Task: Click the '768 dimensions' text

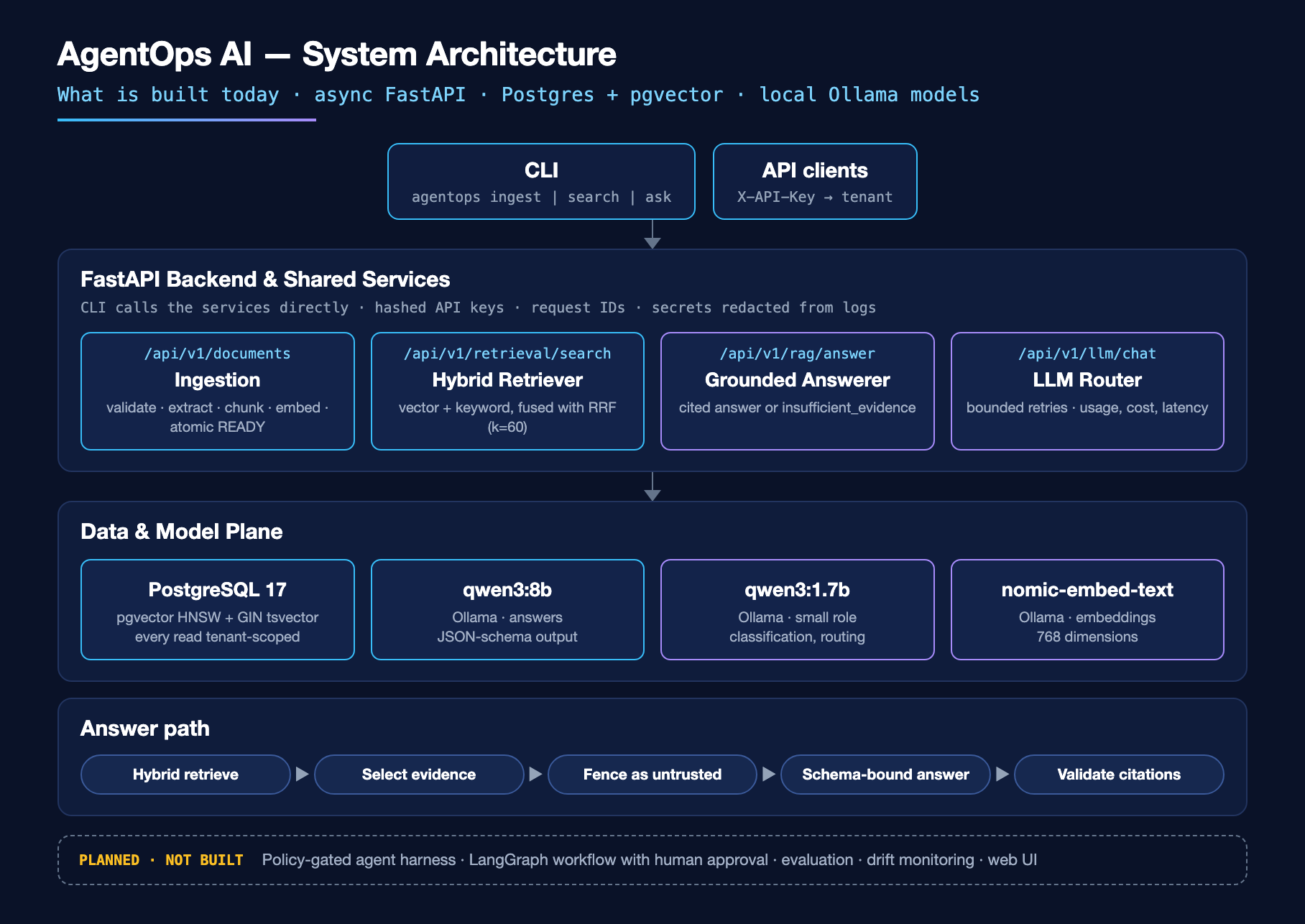Action: 1087,637
